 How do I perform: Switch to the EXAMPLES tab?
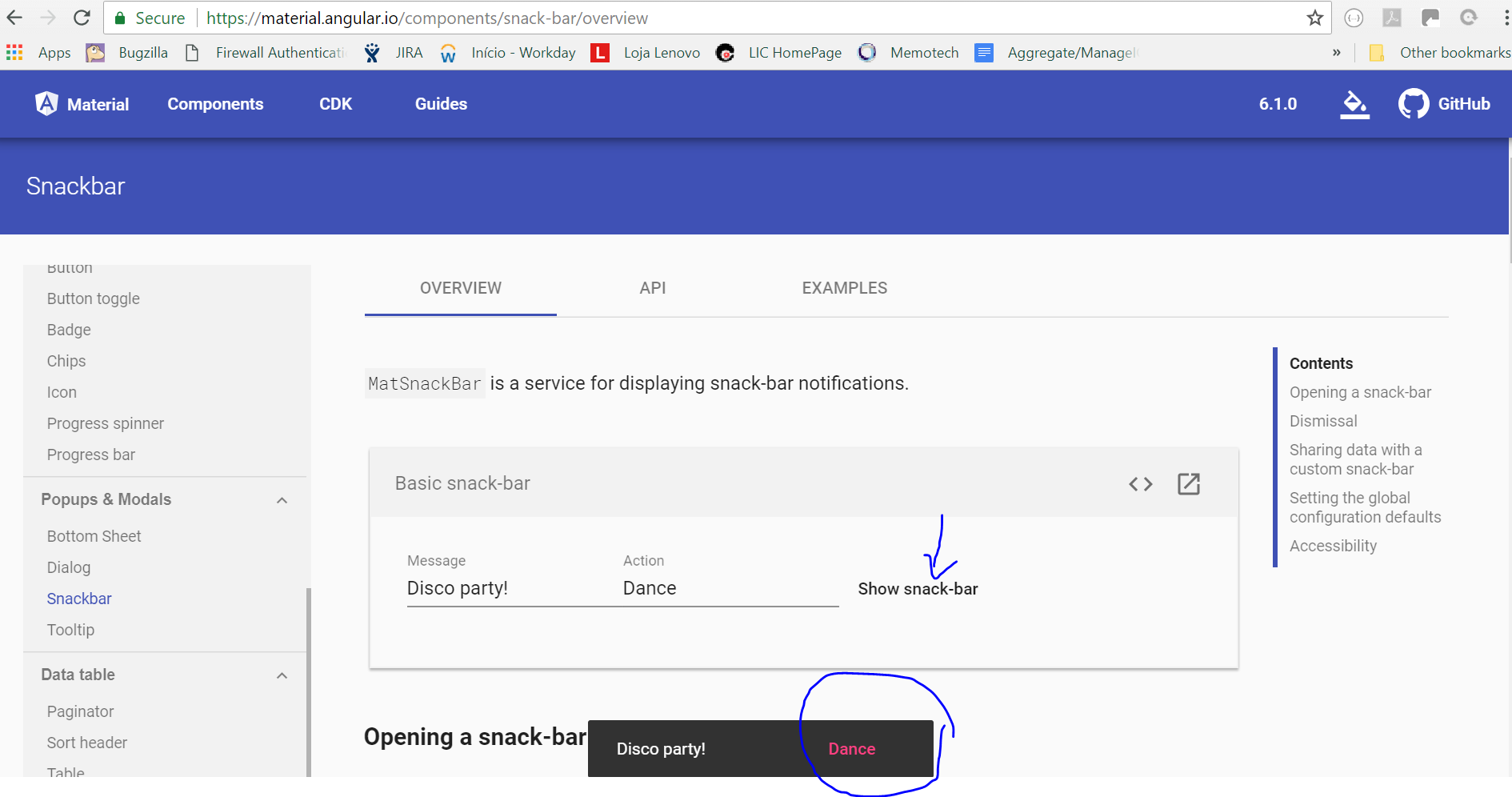tap(845, 288)
